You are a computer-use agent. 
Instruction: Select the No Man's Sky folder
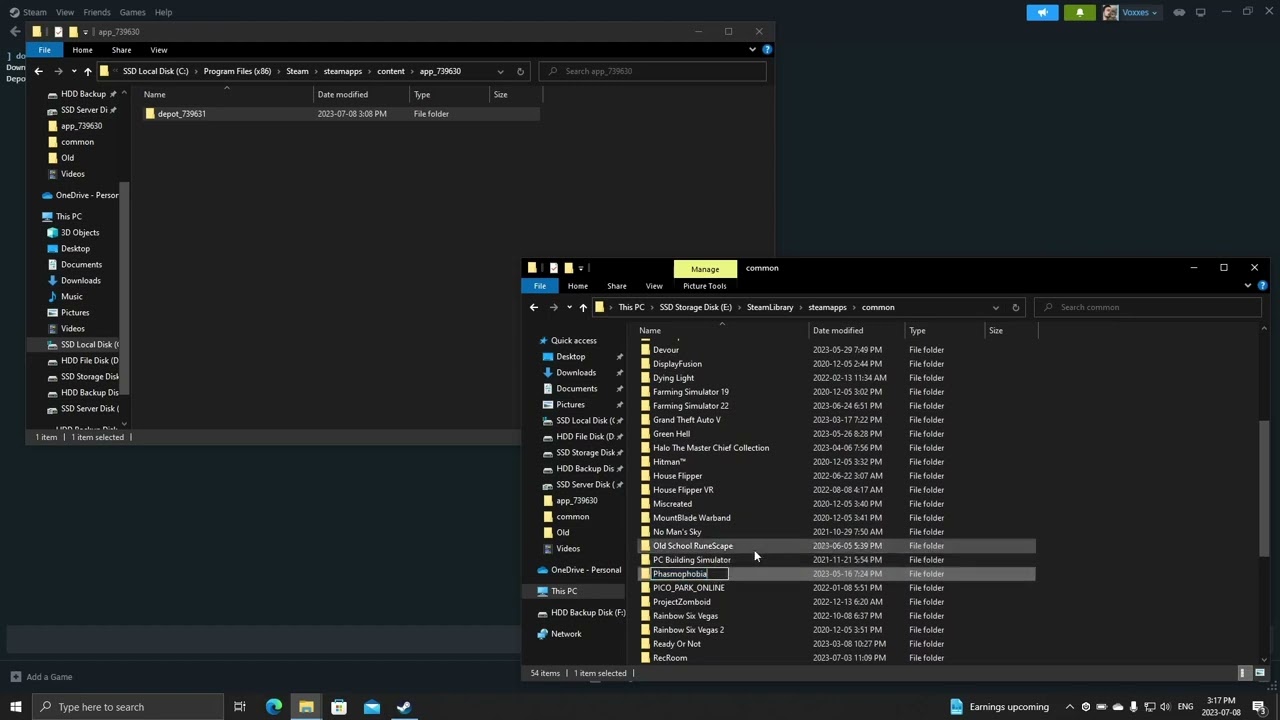coord(677,532)
